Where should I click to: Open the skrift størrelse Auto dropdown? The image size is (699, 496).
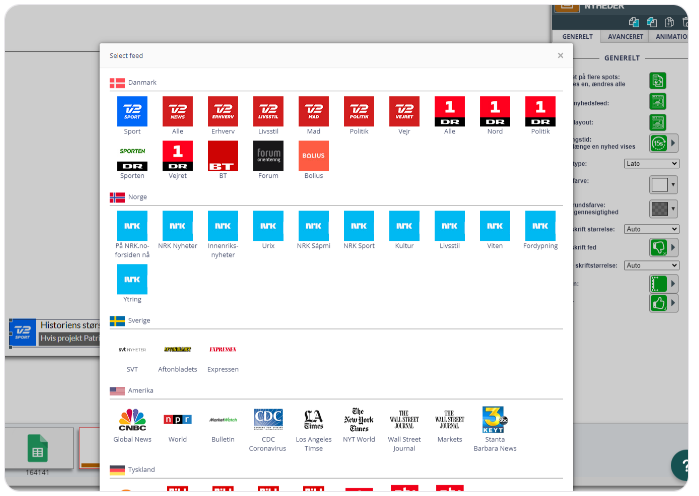coord(651,229)
